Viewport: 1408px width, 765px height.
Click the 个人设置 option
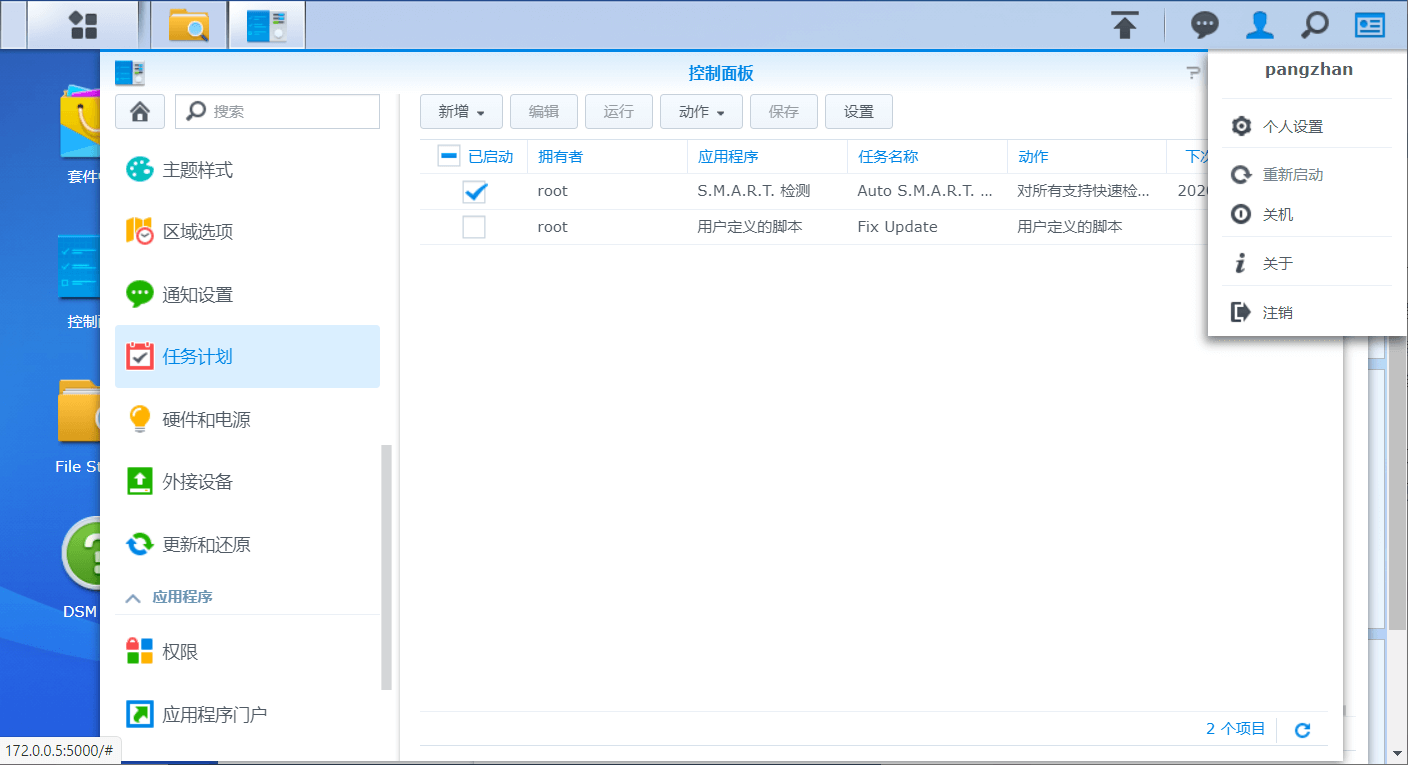point(1294,125)
